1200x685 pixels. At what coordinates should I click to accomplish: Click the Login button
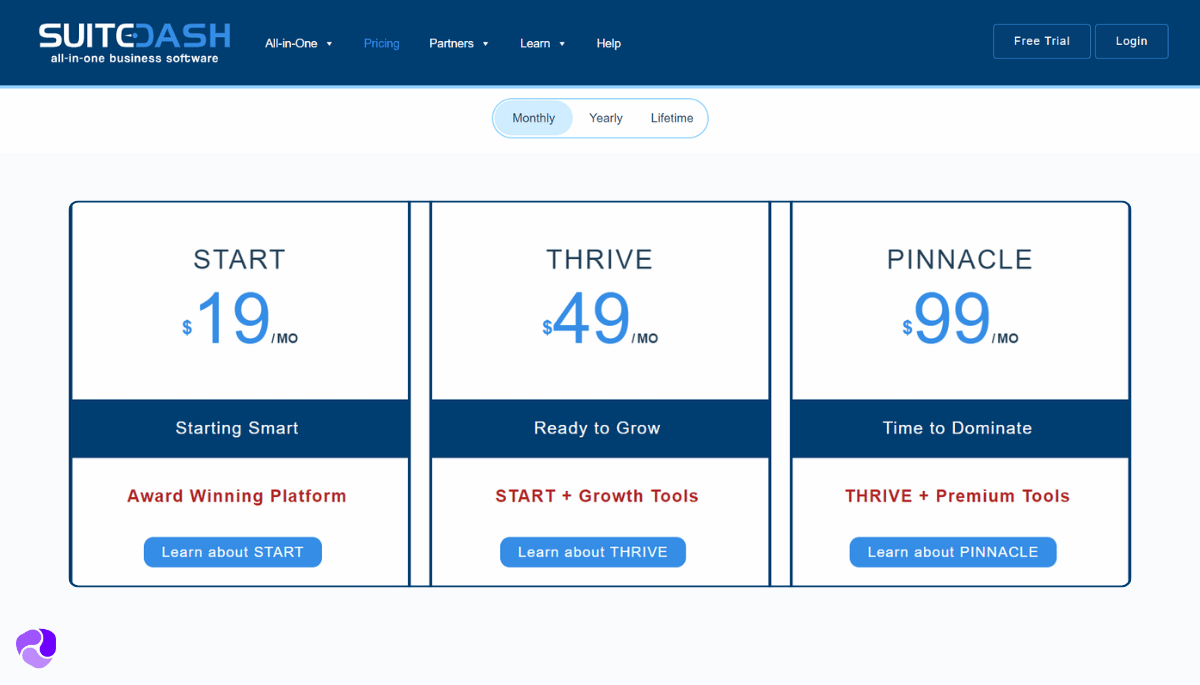(x=1131, y=42)
